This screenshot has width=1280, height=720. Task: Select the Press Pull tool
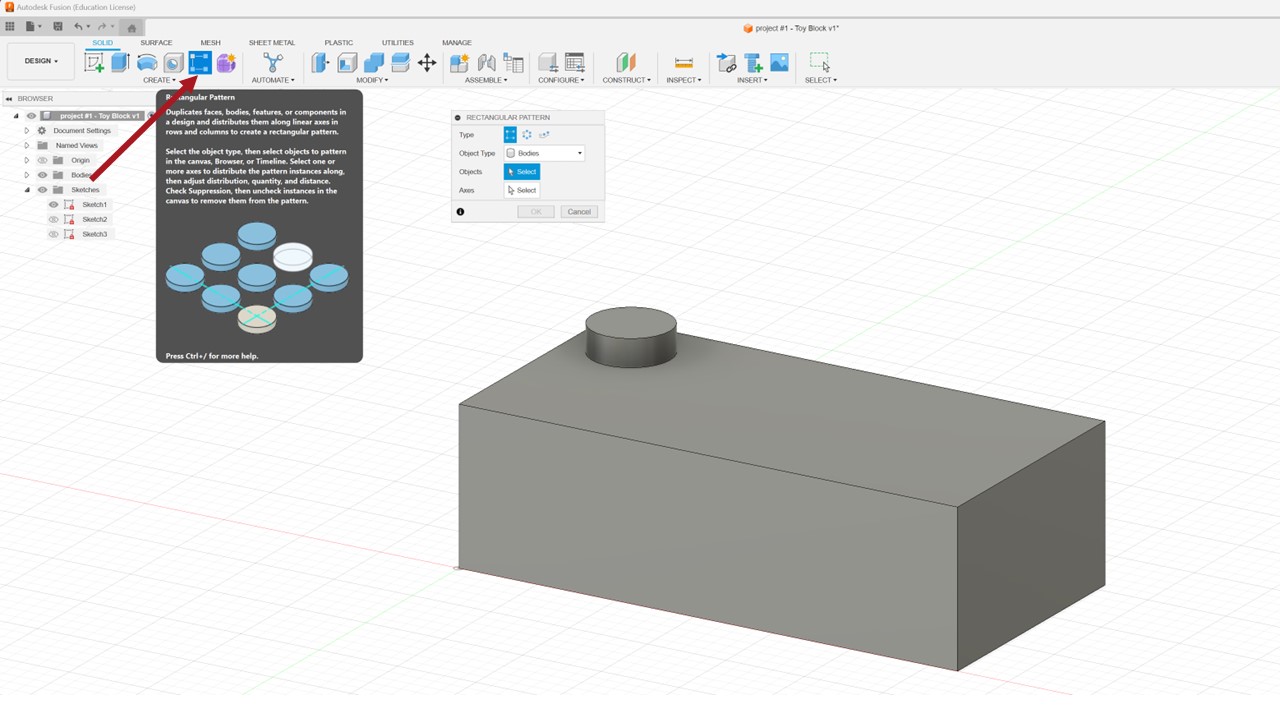point(320,63)
